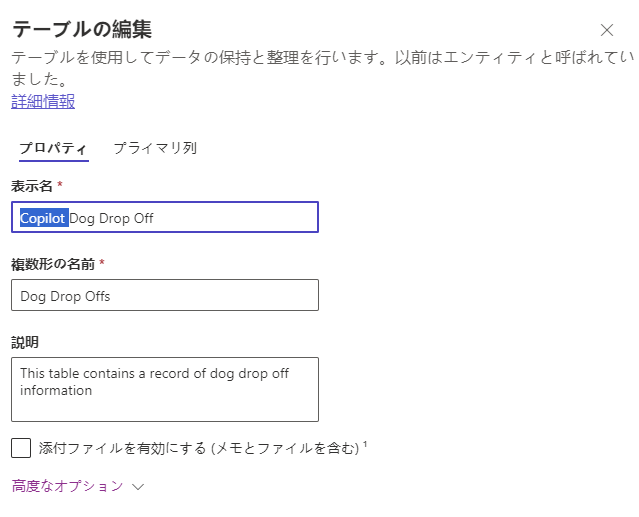The height and width of the screenshot is (517, 639).
Task: Click the footnote superscript 1 after 含む)
Action: pos(365,444)
